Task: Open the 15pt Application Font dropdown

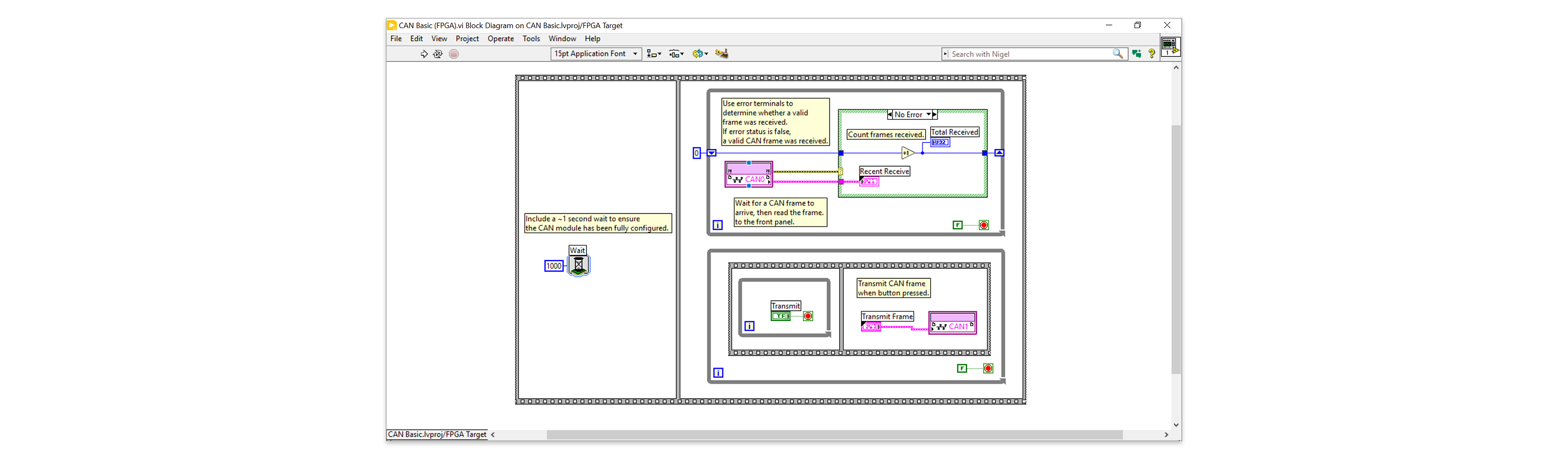Action: tap(596, 53)
